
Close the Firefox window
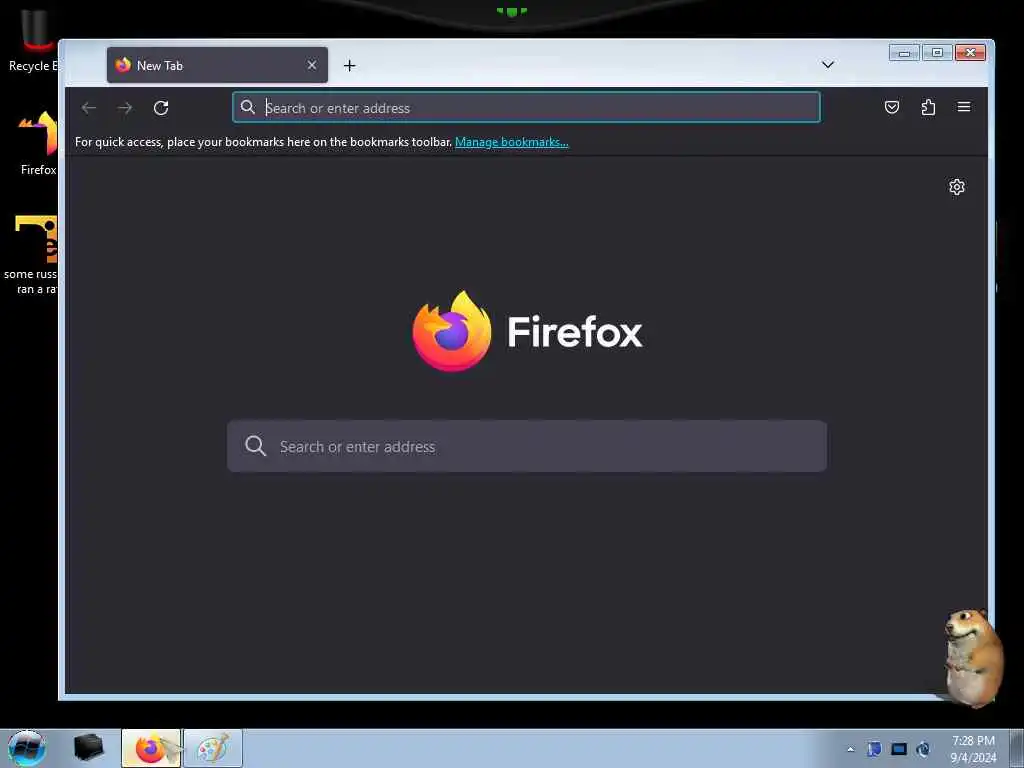click(970, 53)
